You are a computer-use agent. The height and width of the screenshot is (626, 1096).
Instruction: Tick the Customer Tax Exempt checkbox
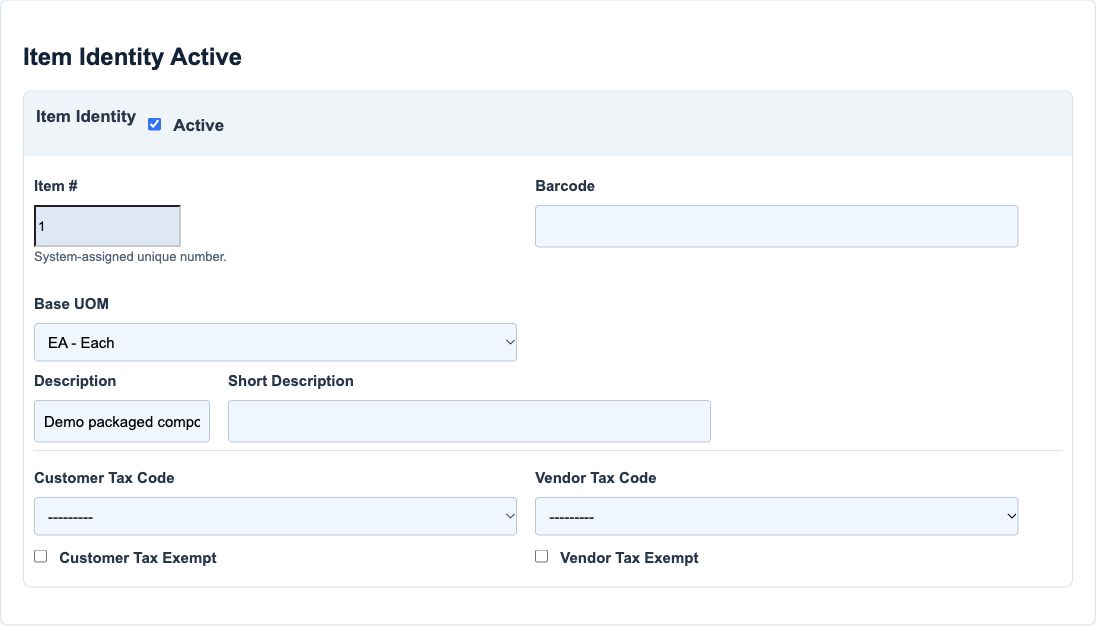[x=41, y=556]
